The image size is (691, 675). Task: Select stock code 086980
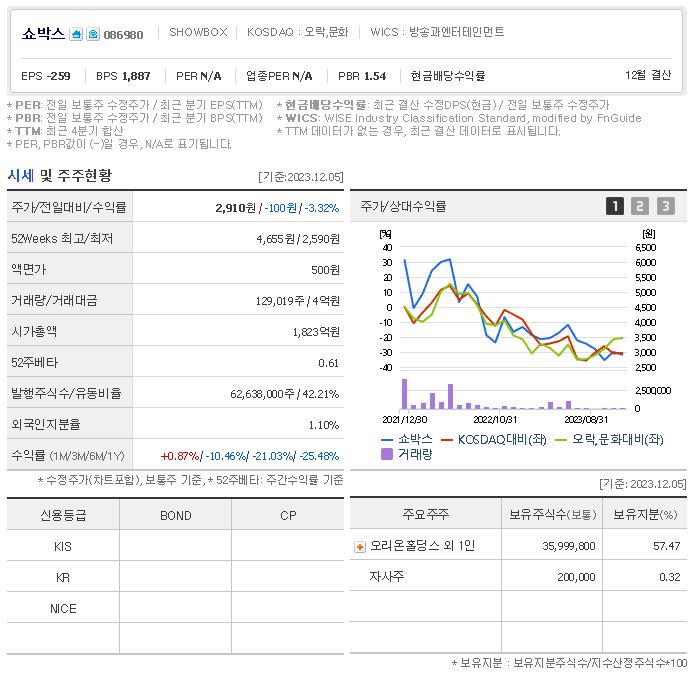(x=123, y=35)
